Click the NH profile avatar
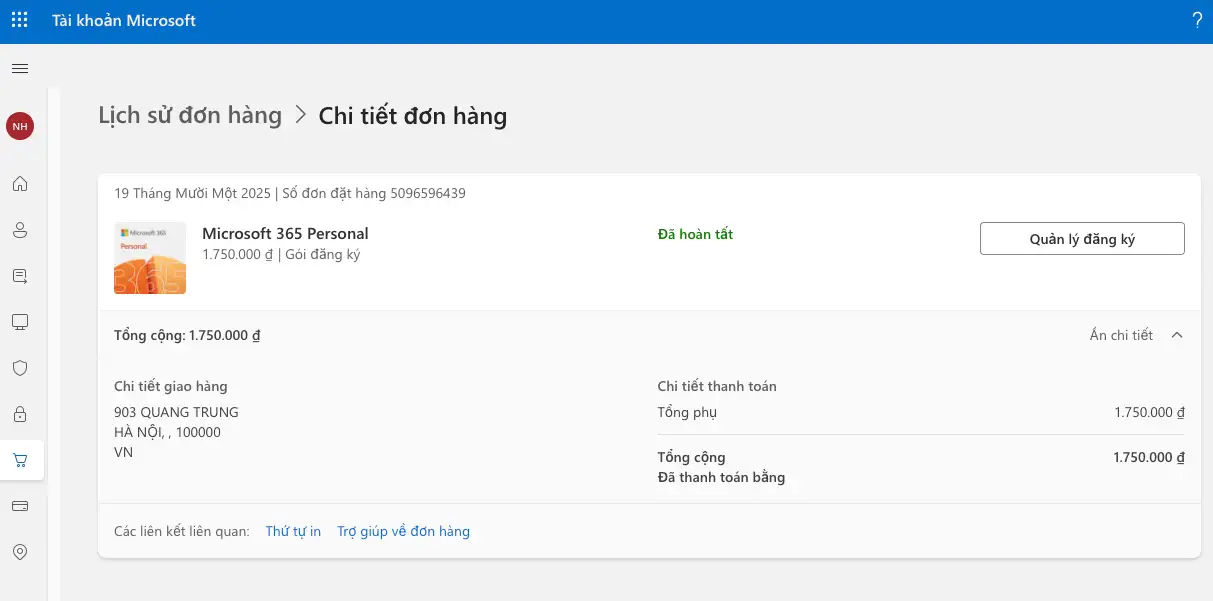The image size is (1213, 601). (x=20, y=126)
